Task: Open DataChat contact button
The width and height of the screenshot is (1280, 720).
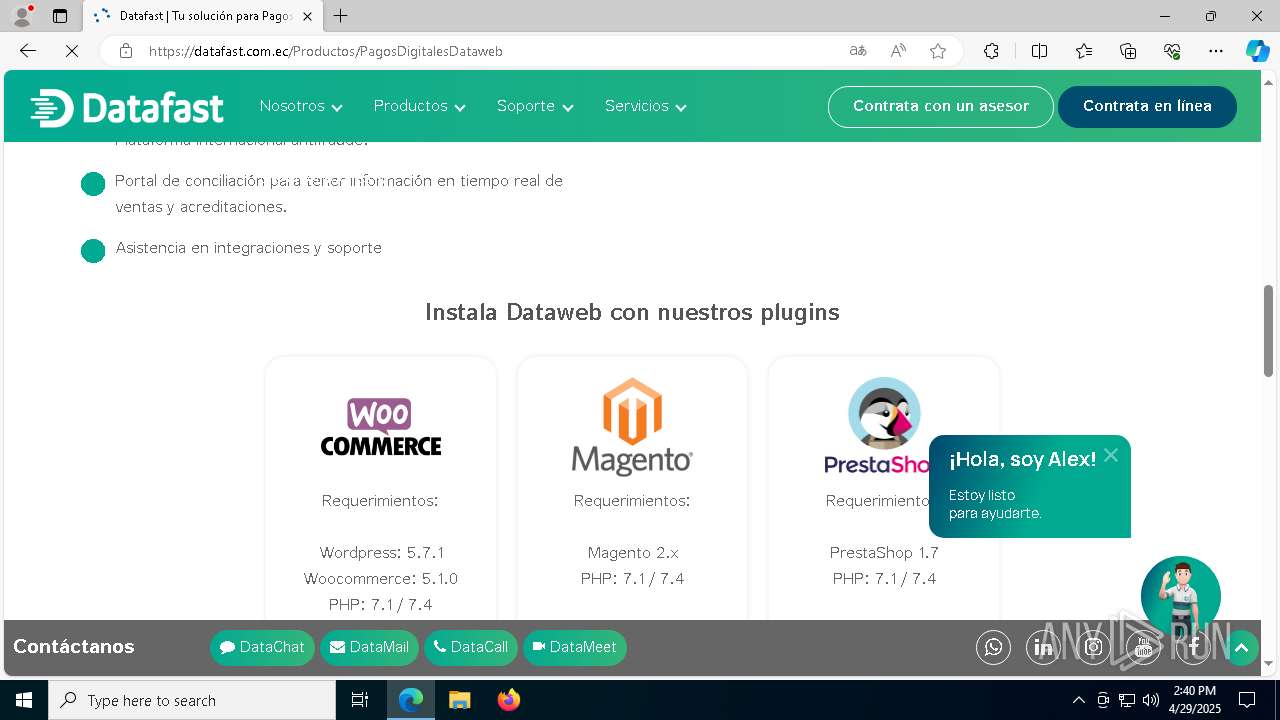Action: pos(262,648)
